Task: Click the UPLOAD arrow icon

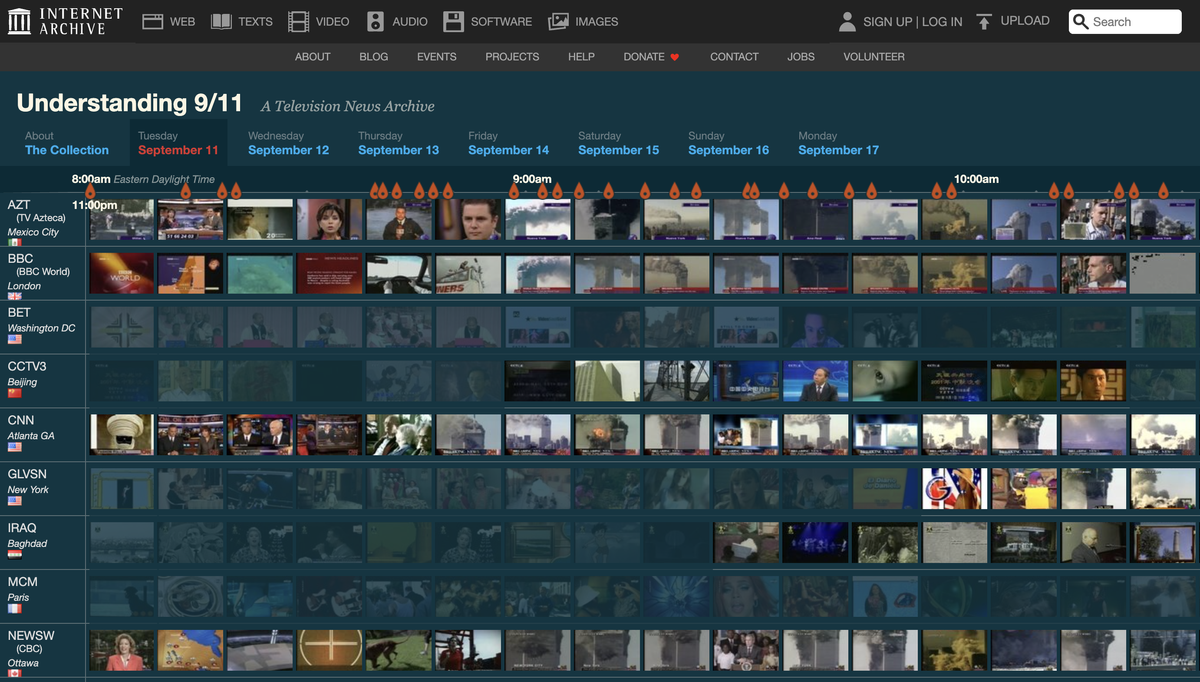Action: pos(985,20)
